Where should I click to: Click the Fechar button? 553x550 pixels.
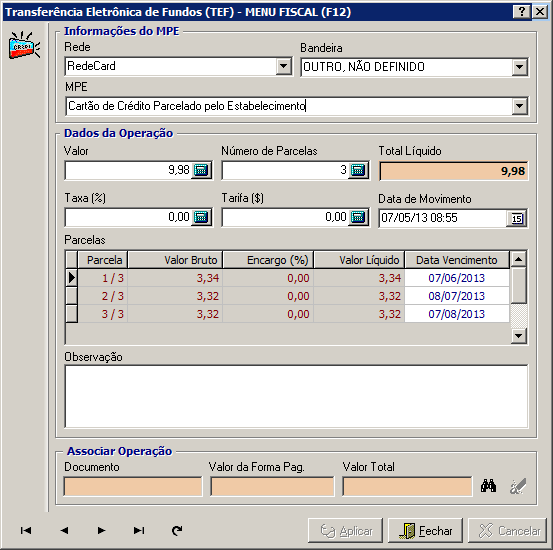[425, 531]
